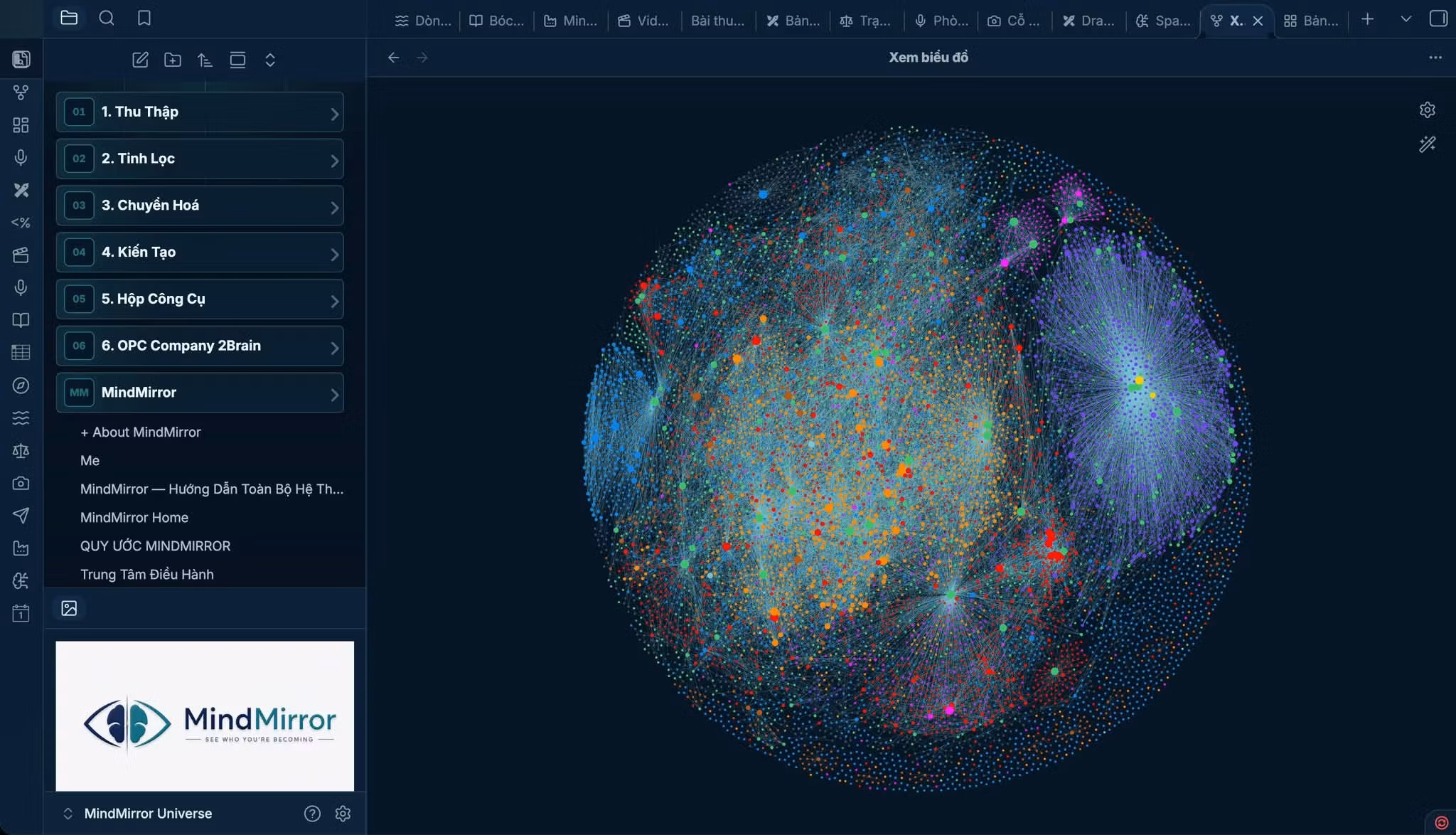Collapse the MindMirror folder

click(x=200, y=393)
